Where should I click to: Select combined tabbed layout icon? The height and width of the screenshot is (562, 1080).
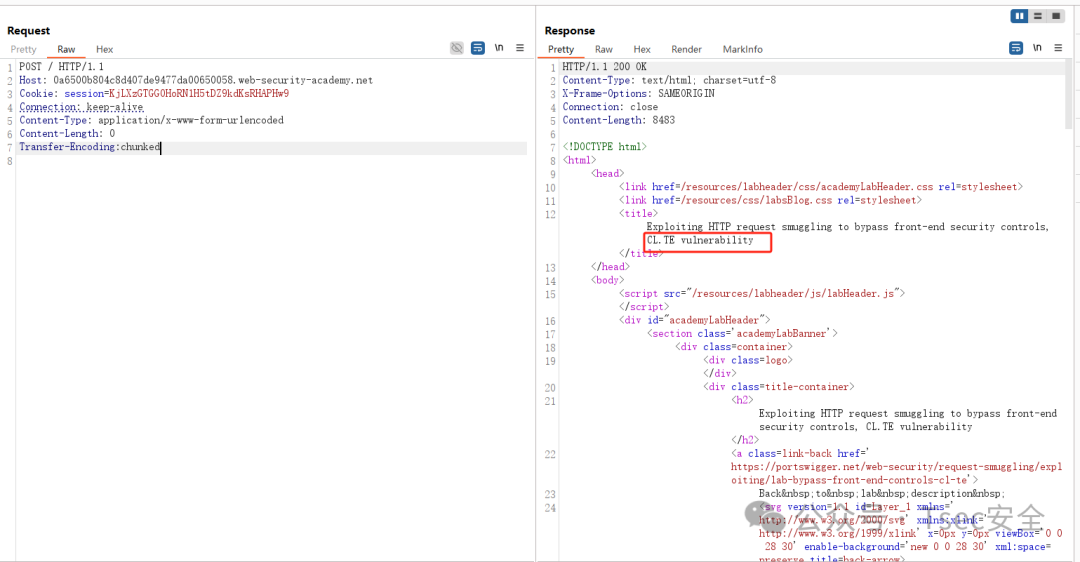1055,16
